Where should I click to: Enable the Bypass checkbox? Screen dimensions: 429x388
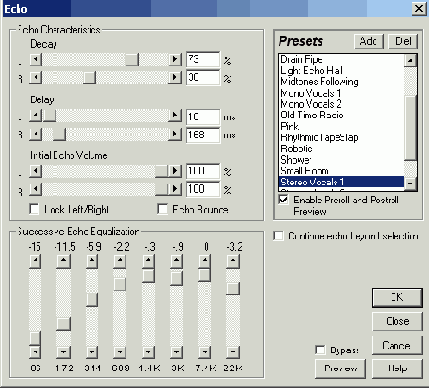pyautogui.click(x=320, y=350)
